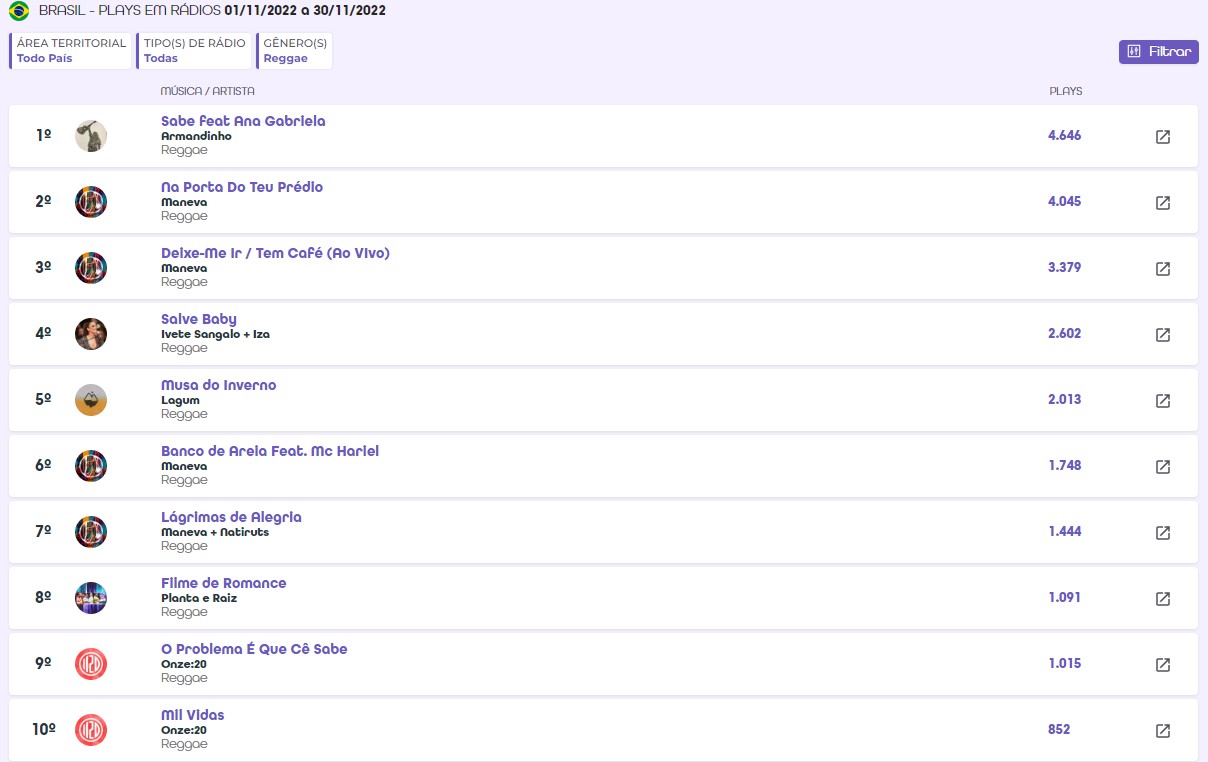Screen dimensions: 1208x762
Task: Open external link for Na Porta Do Teu Prédio
Action: coord(1163,202)
